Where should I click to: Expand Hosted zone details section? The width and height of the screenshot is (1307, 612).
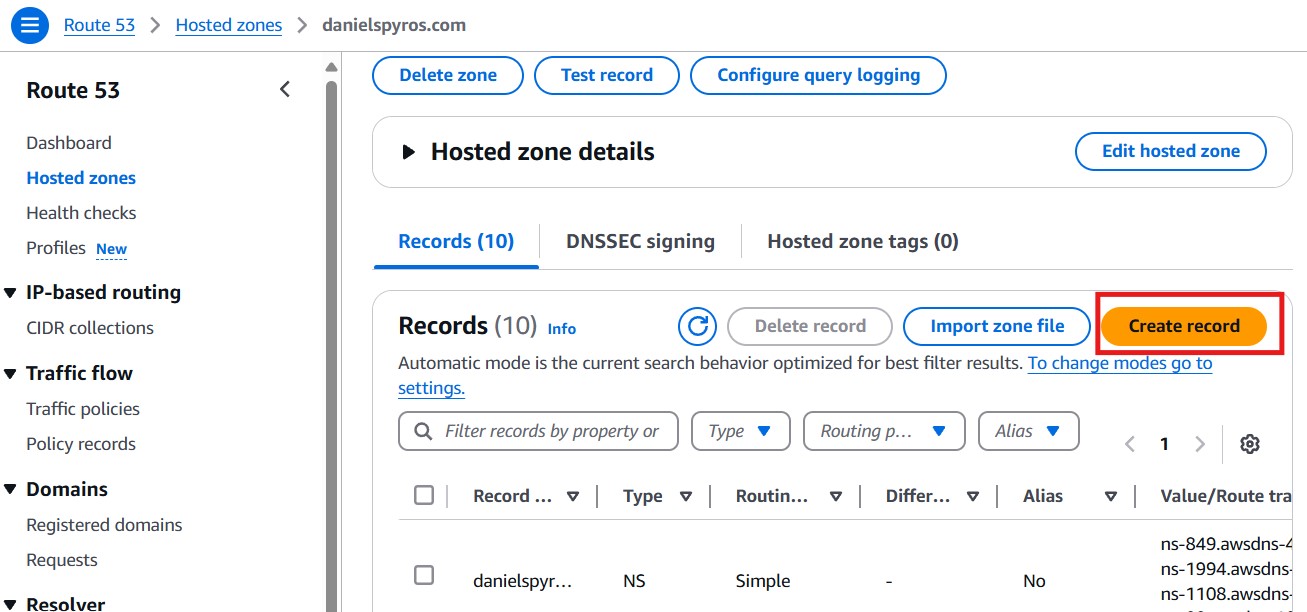[x=408, y=152]
